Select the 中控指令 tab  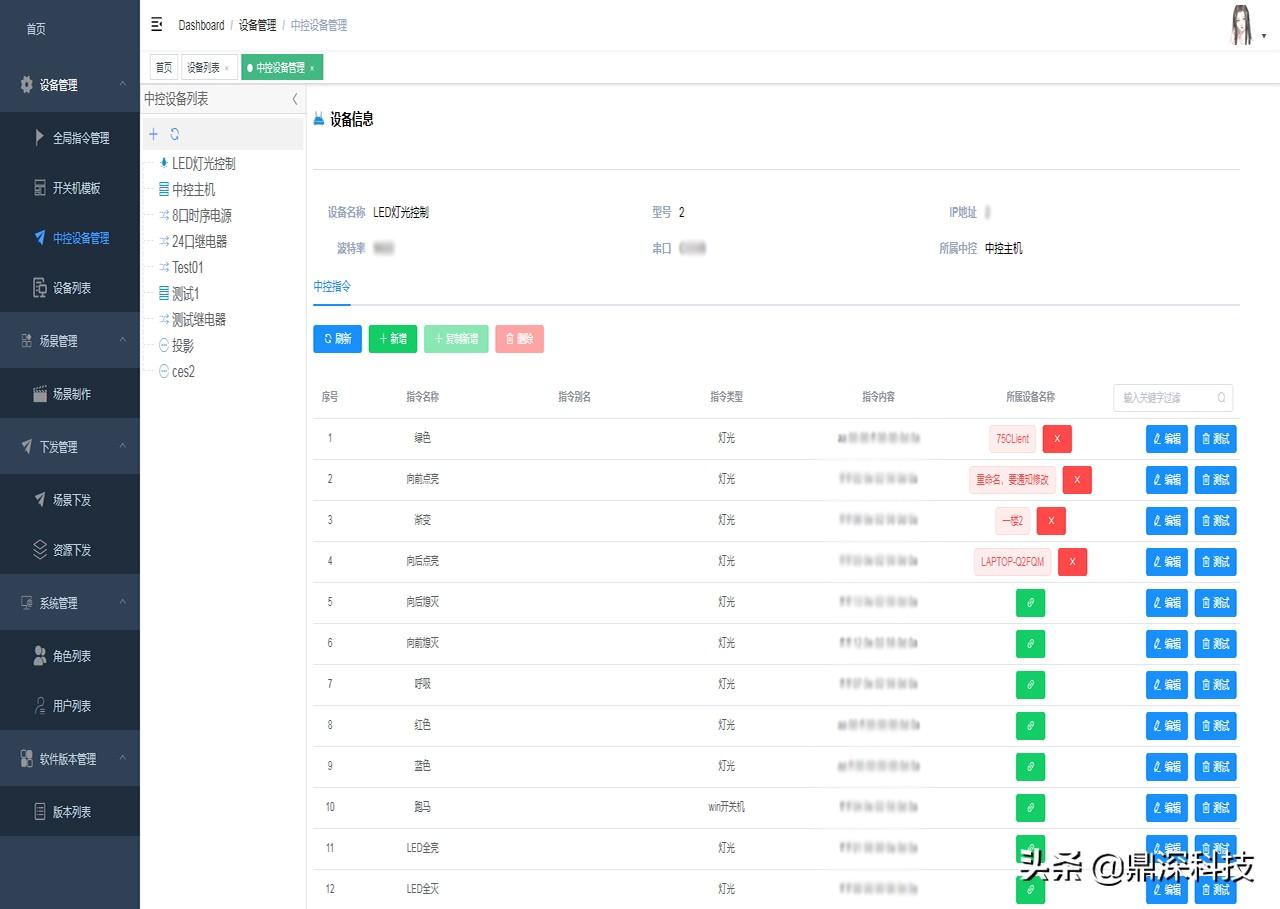tap(332, 286)
